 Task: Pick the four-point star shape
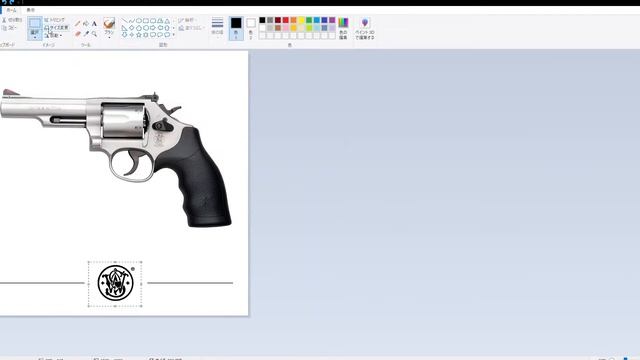pyautogui.click(x=131, y=35)
